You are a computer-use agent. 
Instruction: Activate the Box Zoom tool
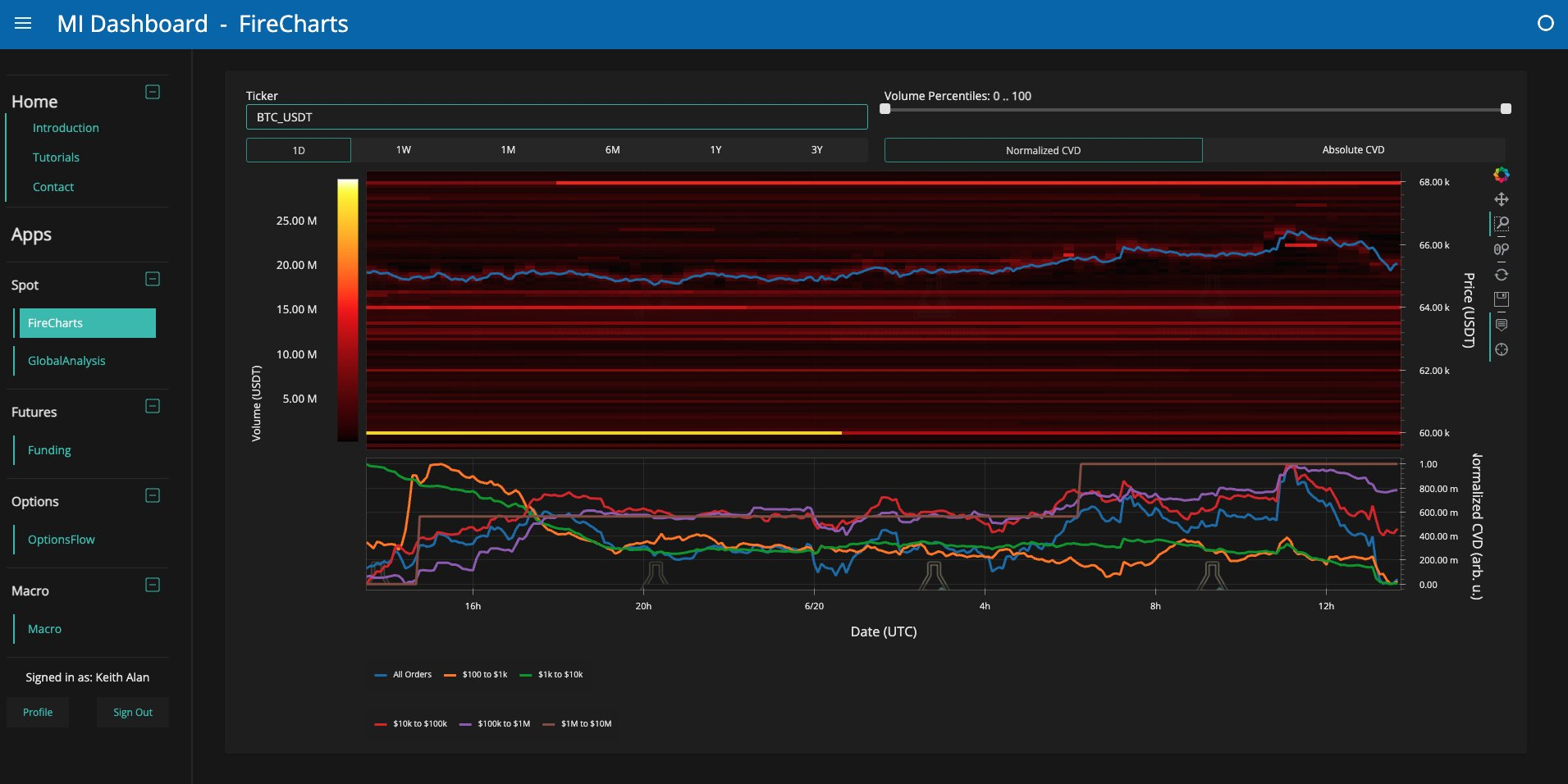[x=1502, y=224]
